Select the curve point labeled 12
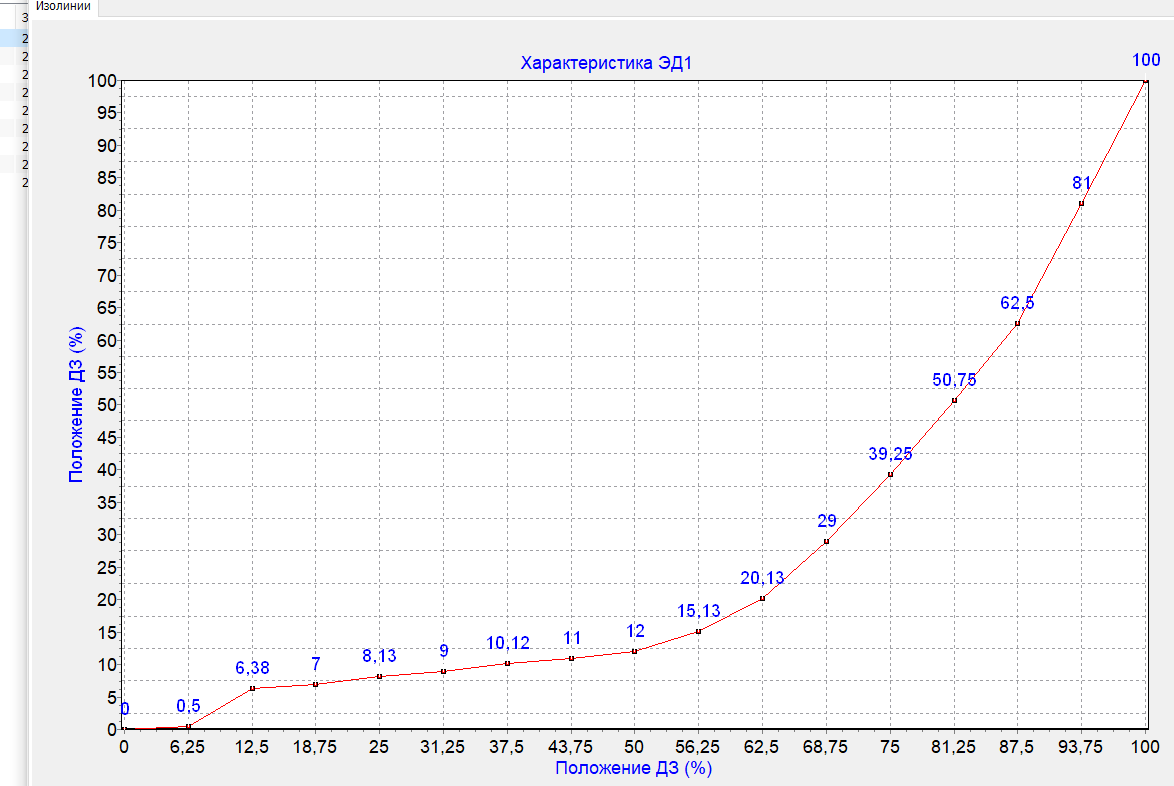 coord(634,651)
